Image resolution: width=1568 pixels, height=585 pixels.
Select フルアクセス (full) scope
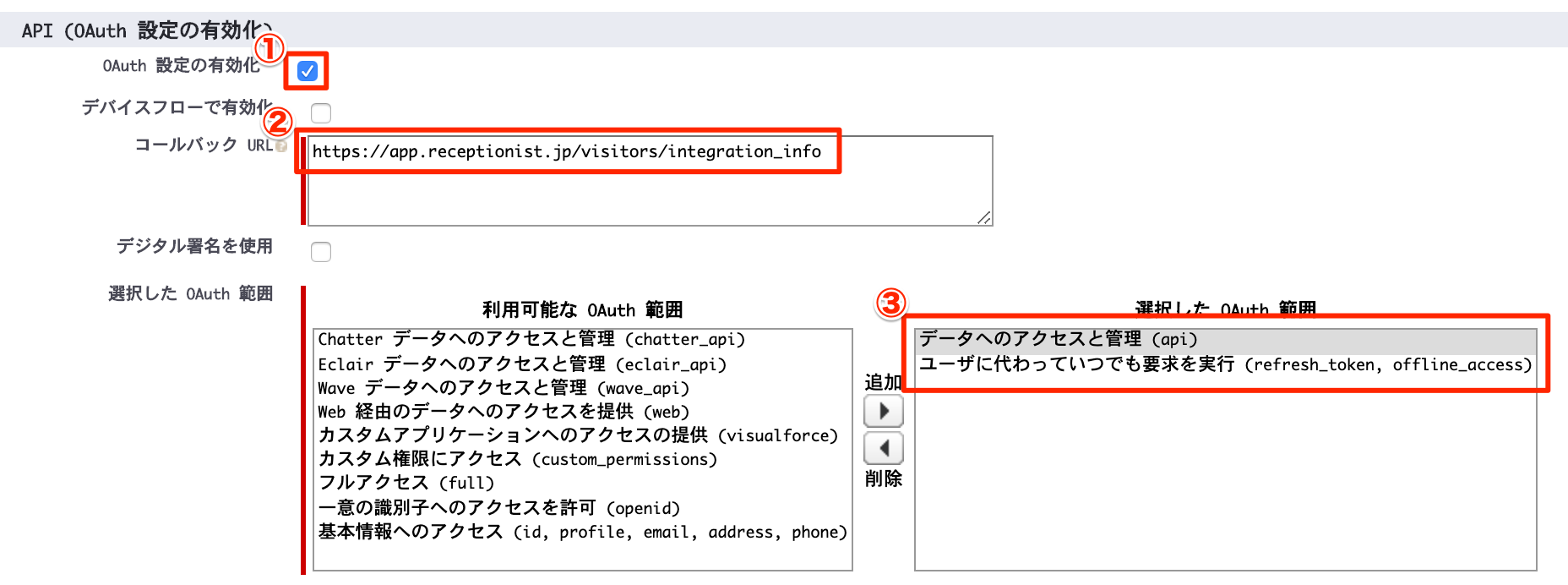(x=406, y=483)
